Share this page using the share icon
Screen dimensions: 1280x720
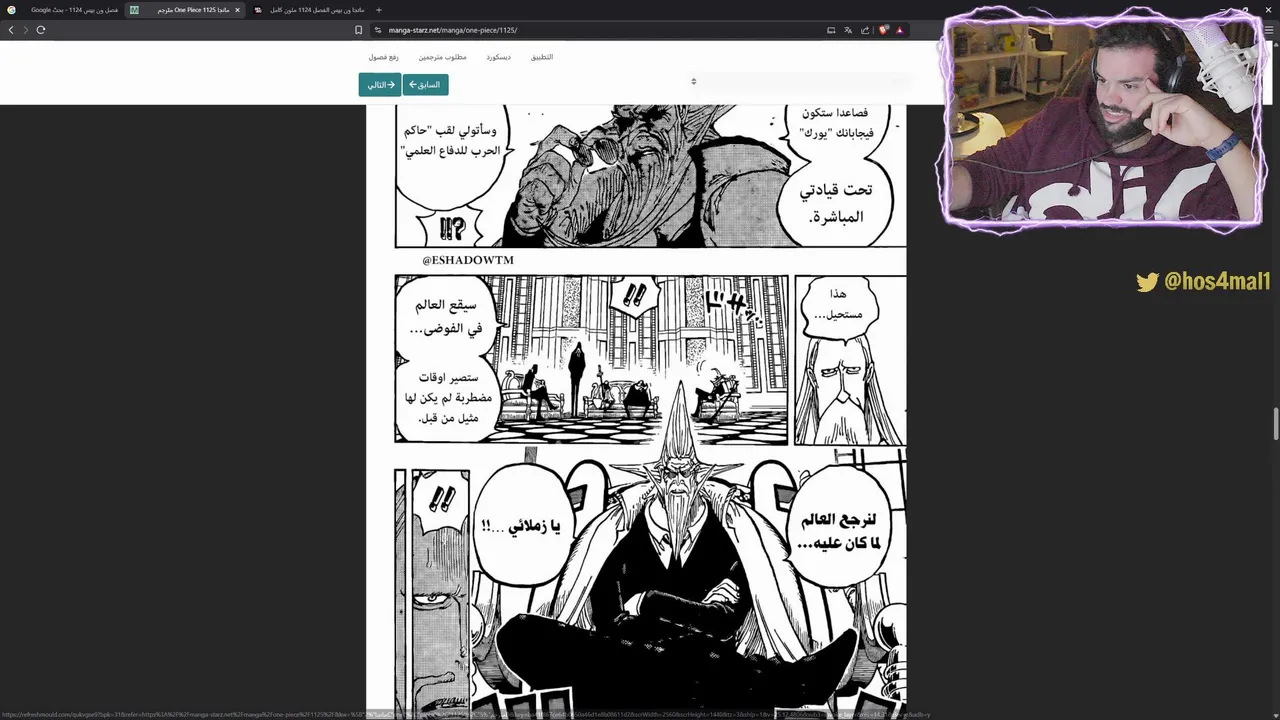pyautogui.click(x=865, y=30)
